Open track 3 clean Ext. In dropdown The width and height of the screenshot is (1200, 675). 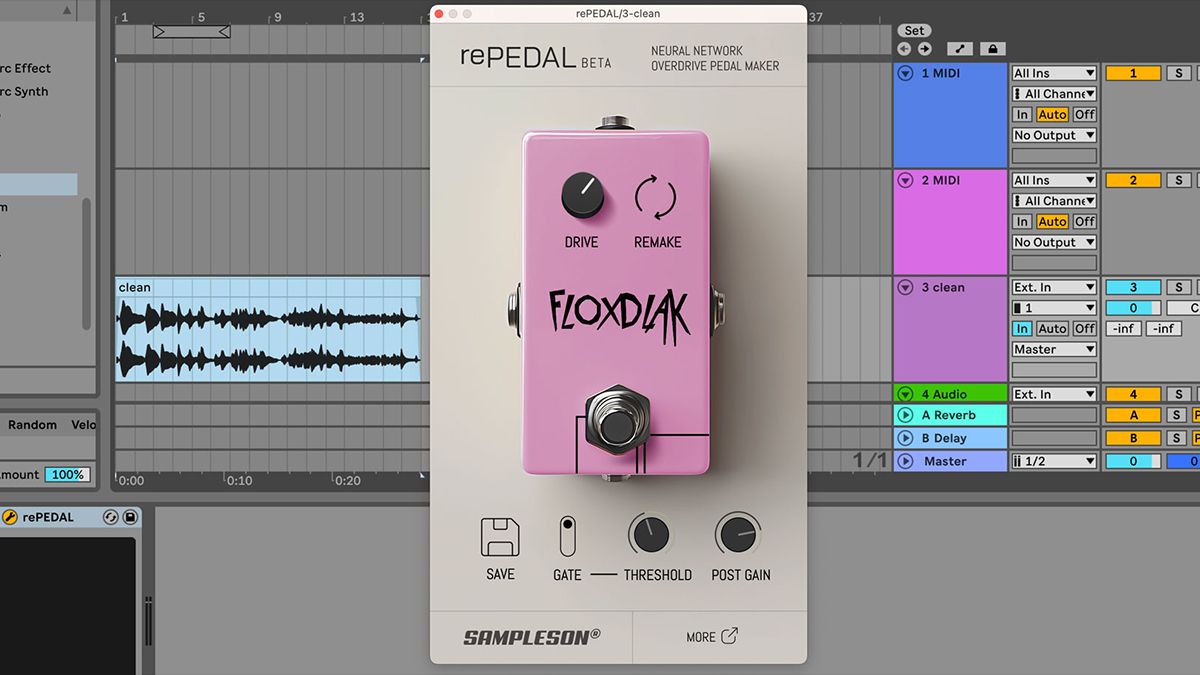[x=1054, y=287]
